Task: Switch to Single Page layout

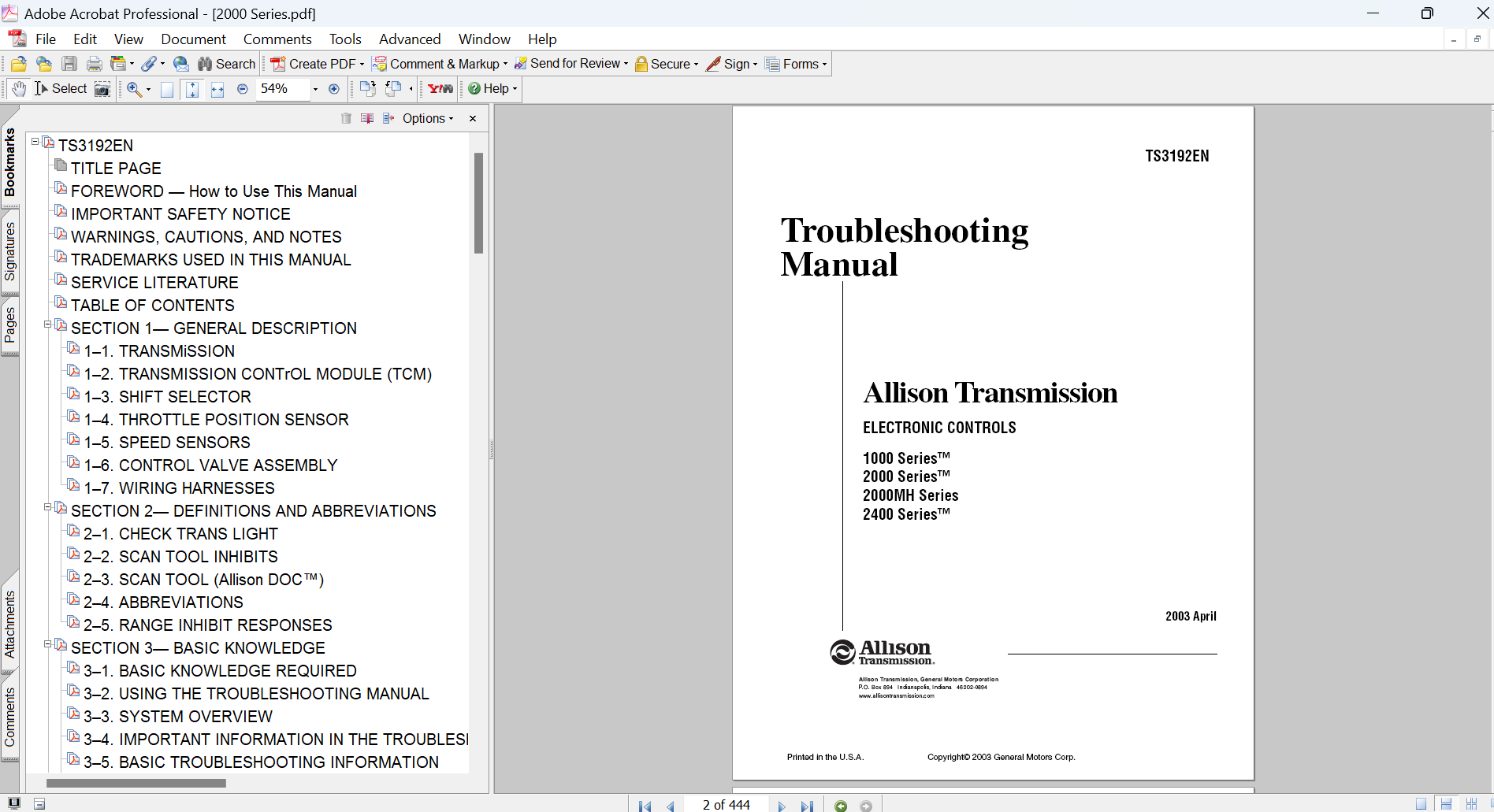Action: [x=1421, y=804]
